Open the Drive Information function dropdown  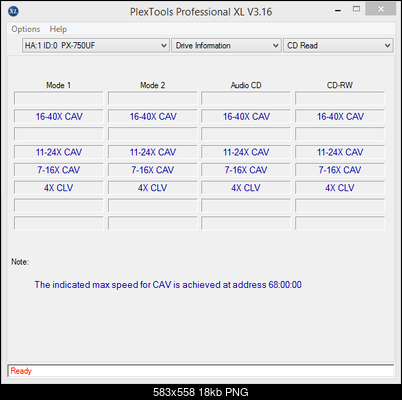226,46
